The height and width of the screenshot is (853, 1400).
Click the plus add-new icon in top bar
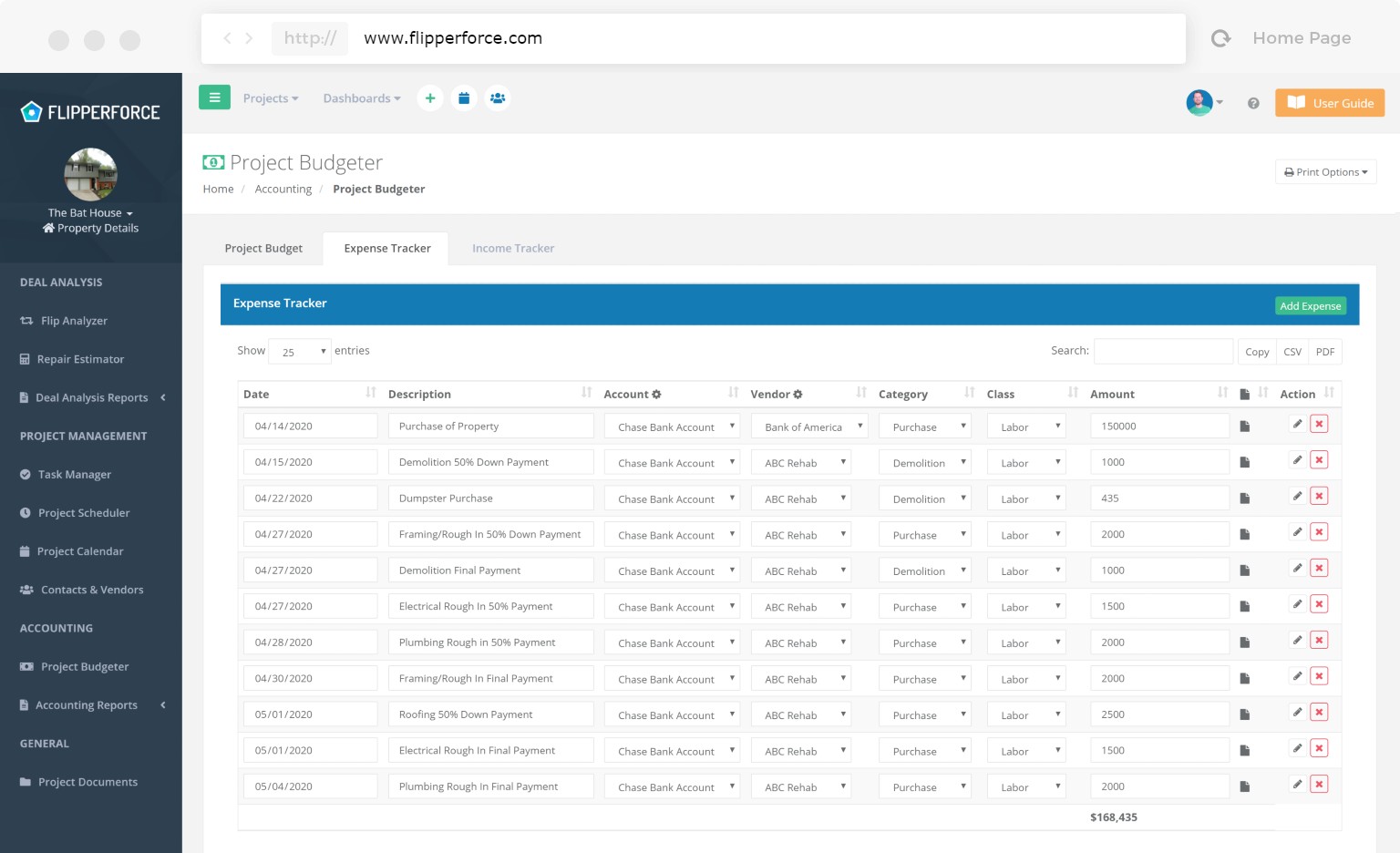430,98
